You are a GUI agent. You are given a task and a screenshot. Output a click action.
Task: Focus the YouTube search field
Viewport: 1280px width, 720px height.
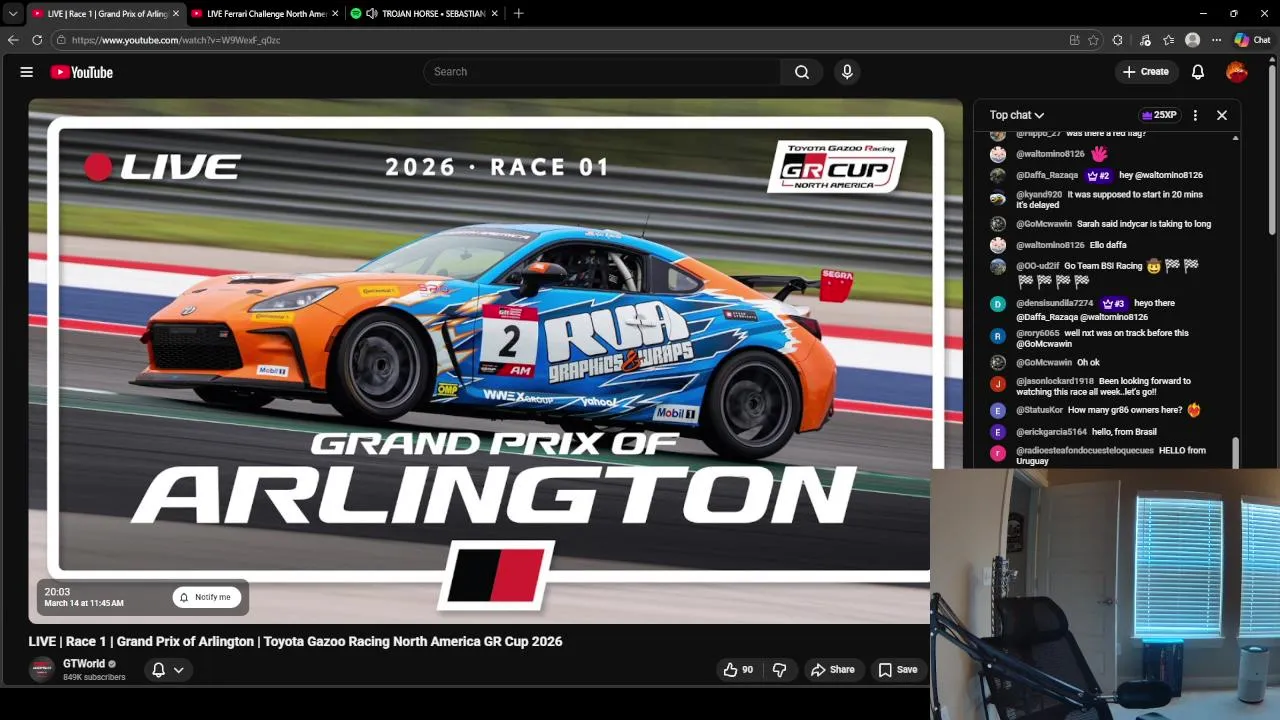point(603,72)
